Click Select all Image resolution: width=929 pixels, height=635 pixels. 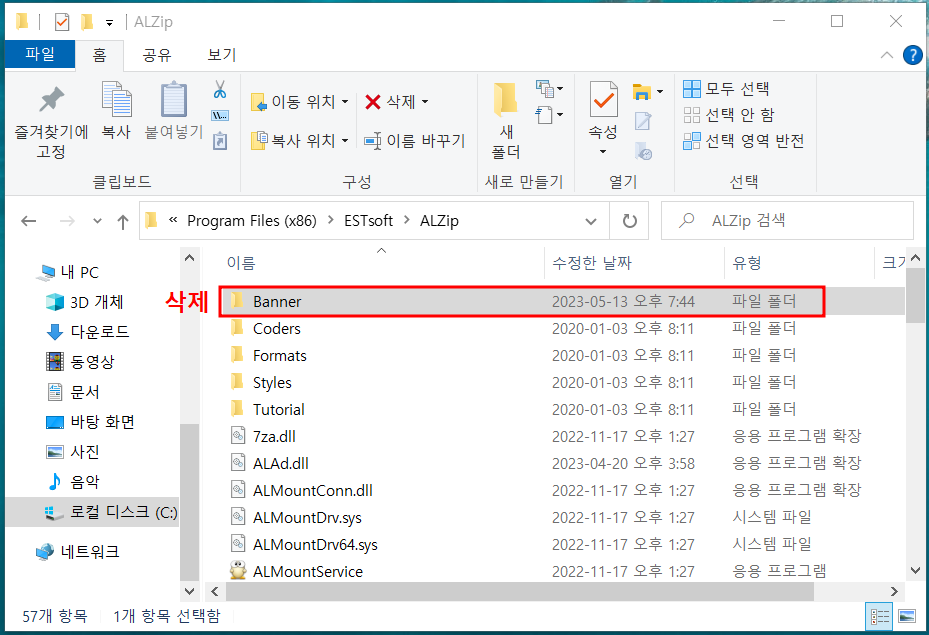pyautogui.click(x=726, y=89)
